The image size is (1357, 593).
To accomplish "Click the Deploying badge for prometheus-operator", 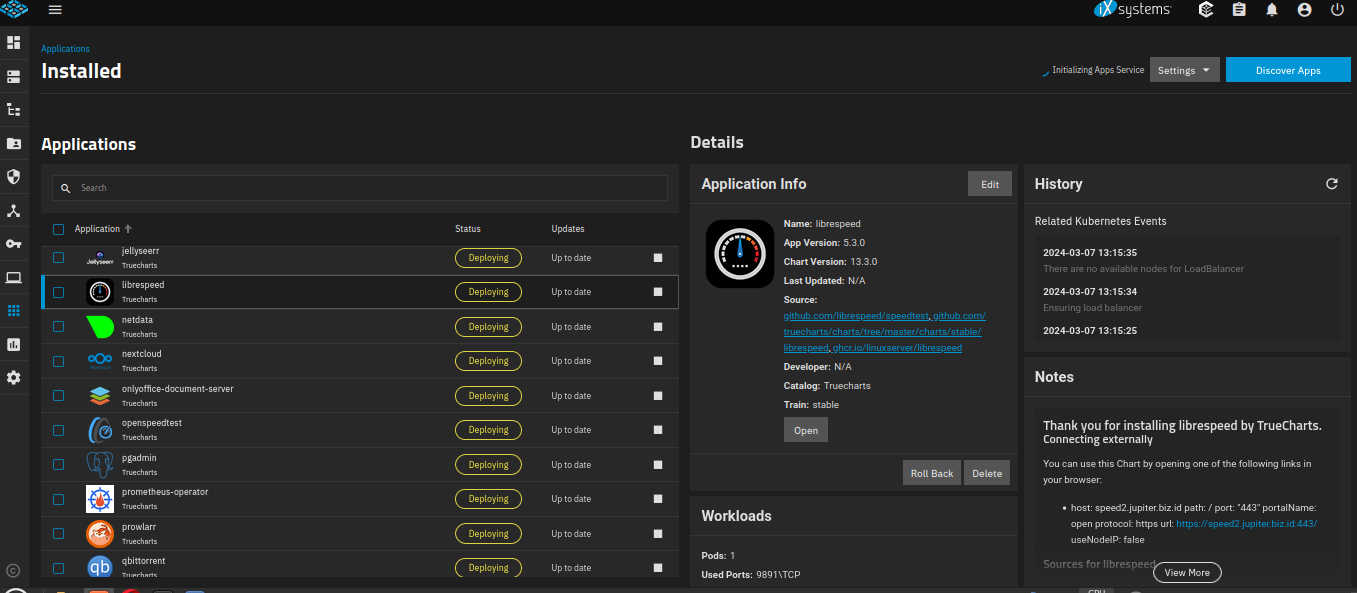I will point(488,499).
